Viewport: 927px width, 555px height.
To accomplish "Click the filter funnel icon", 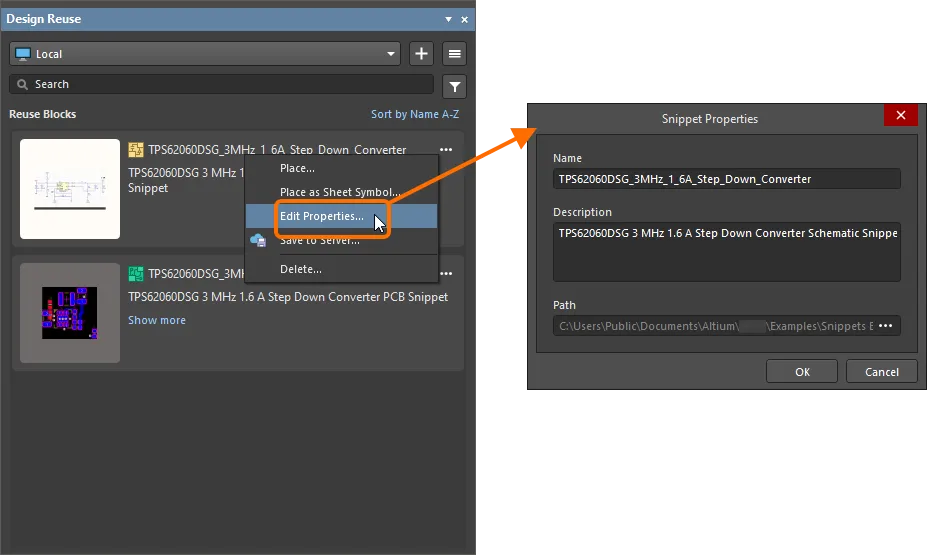I will point(455,87).
